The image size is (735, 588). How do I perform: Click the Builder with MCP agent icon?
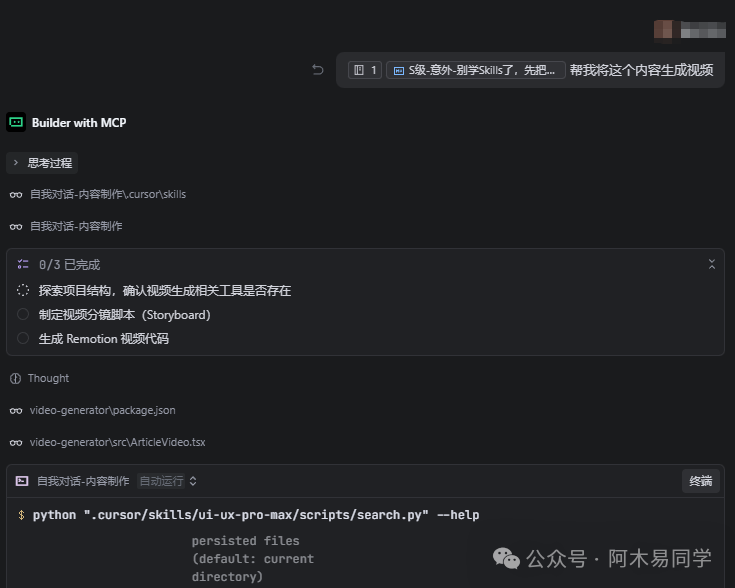coord(16,123)
